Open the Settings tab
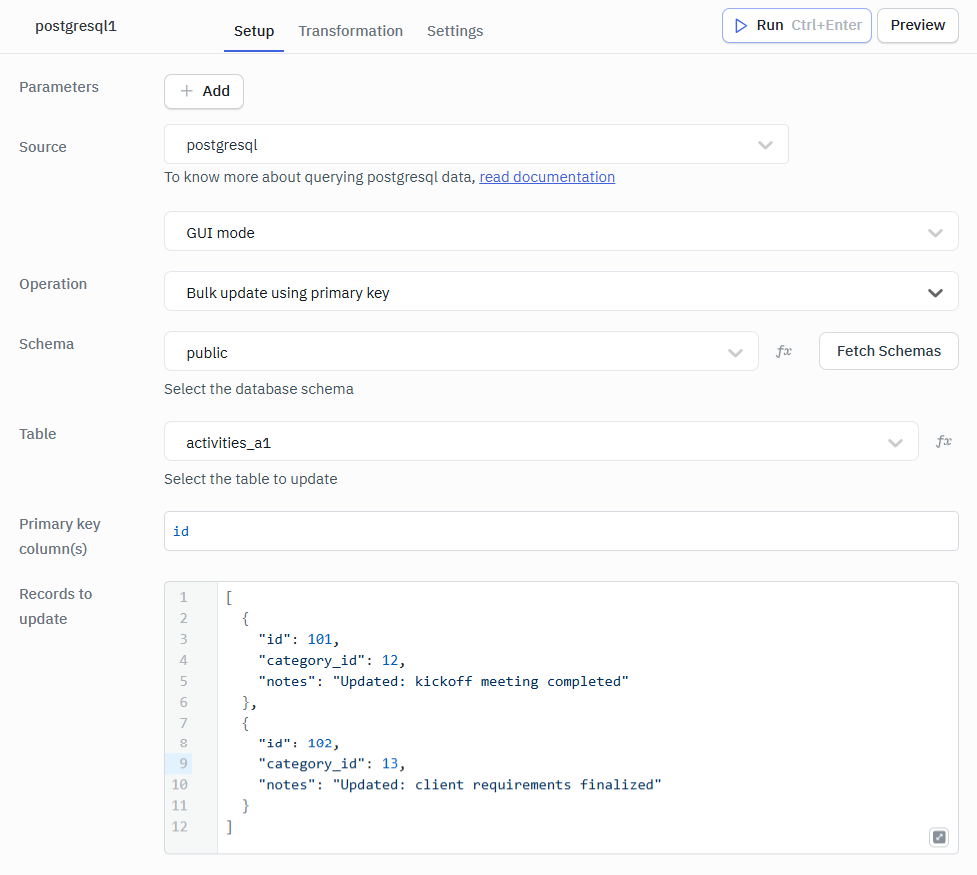This screenshot has height=875, width=977. click(x=455, y=31)
